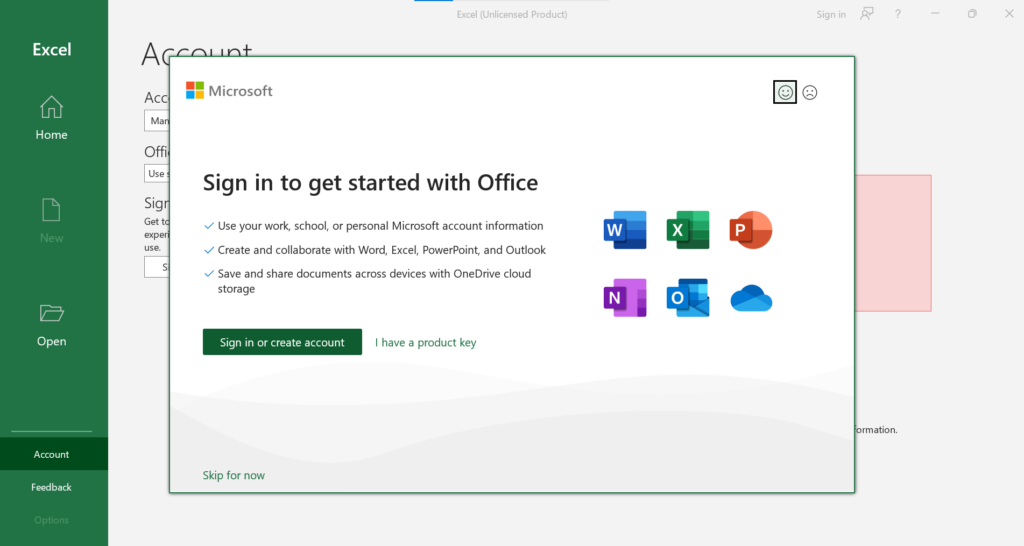The height and width of the screenshot is (546, 1024).
Task: Minimize the Excel window
Action: point(935,14)
